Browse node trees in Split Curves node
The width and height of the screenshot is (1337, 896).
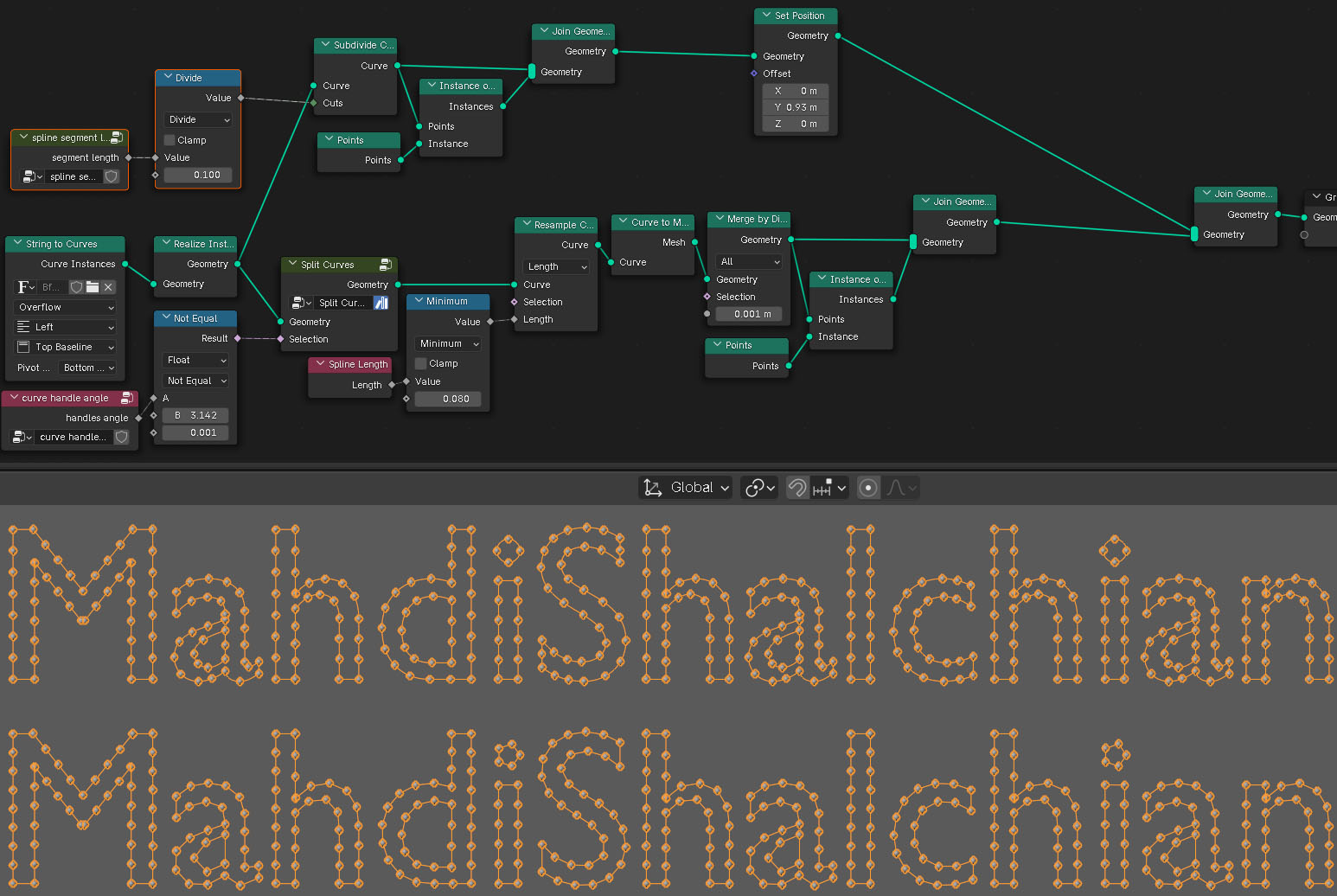pos(301,303)
